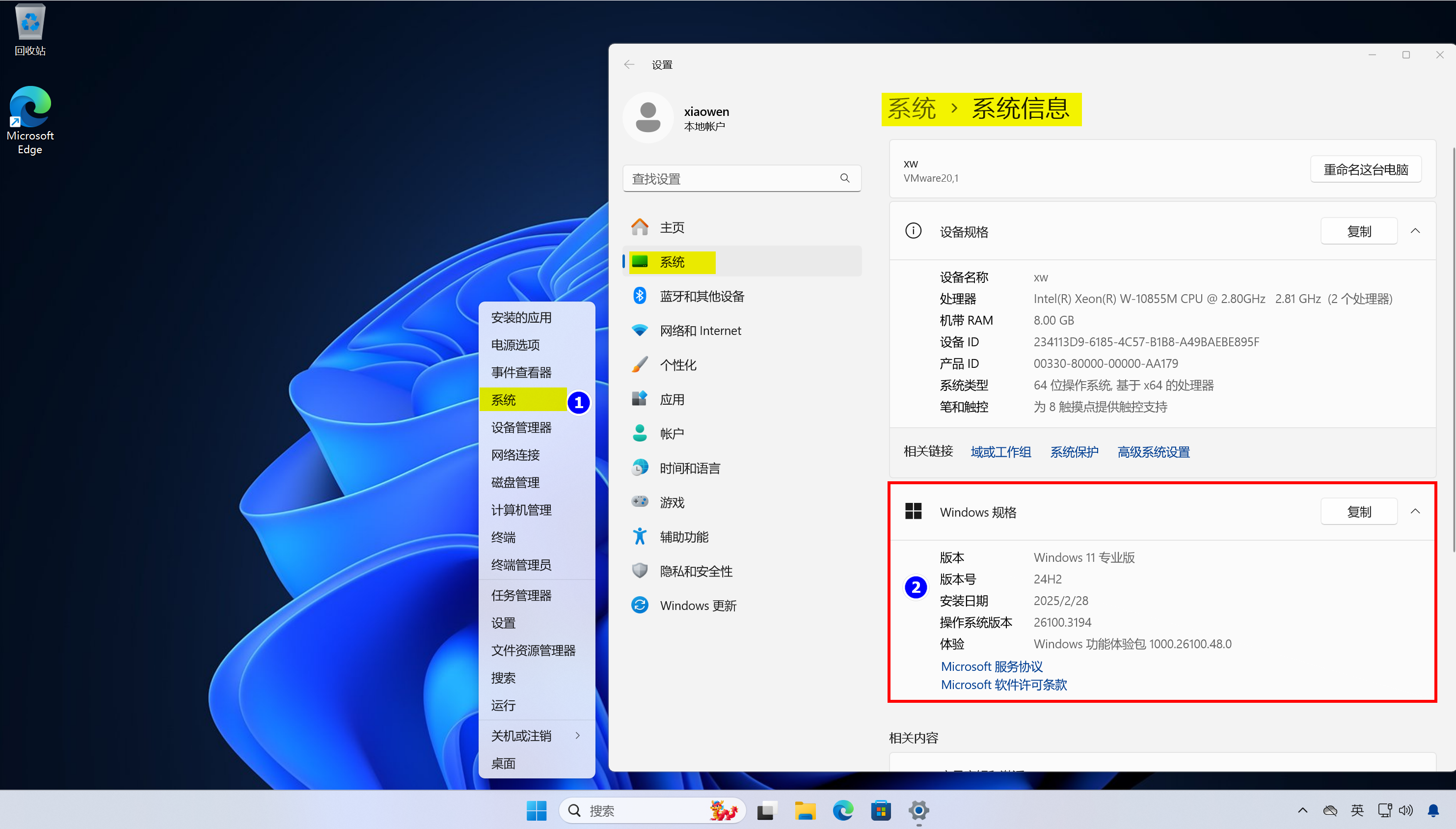
Task: Open Advanced system settings link
Action: (x=1153, y=452)
